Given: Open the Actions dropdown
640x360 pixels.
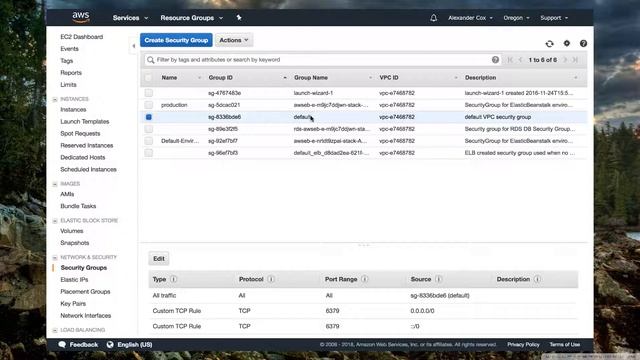Looking at the screenshot, I should tap(234, 40).
